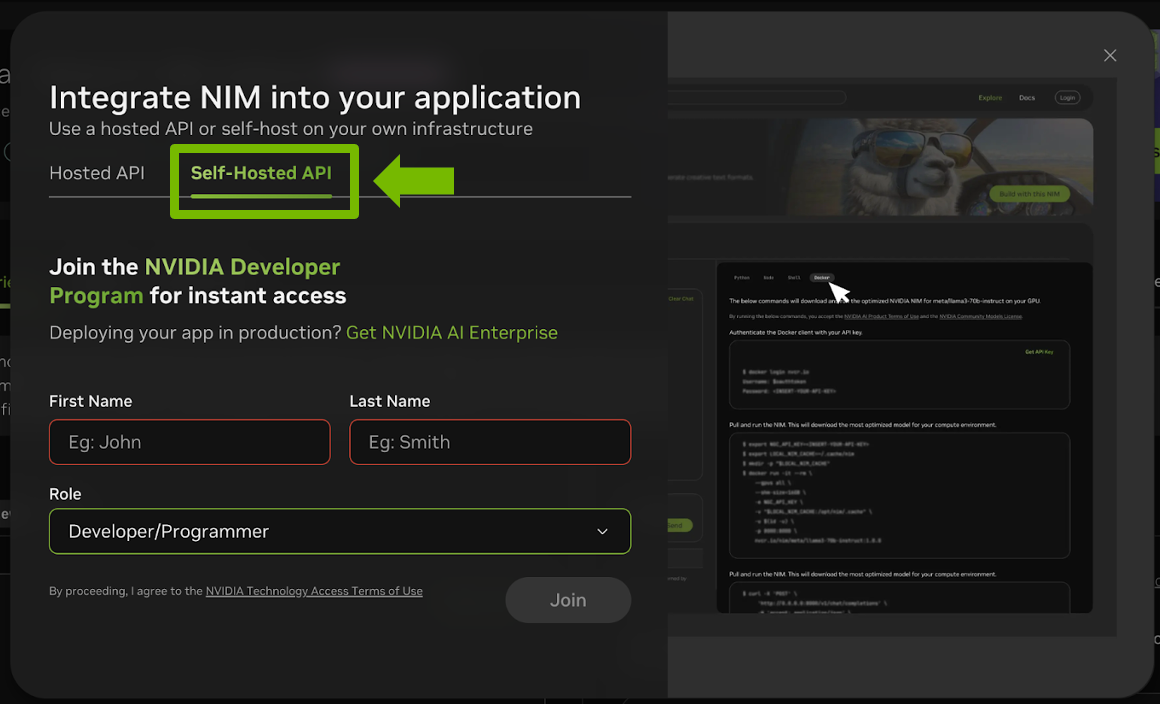Image resolution: width=1160 pixels, height=704 pixels.
Task: Click the Get API Key link
Action: (1038, 351)
